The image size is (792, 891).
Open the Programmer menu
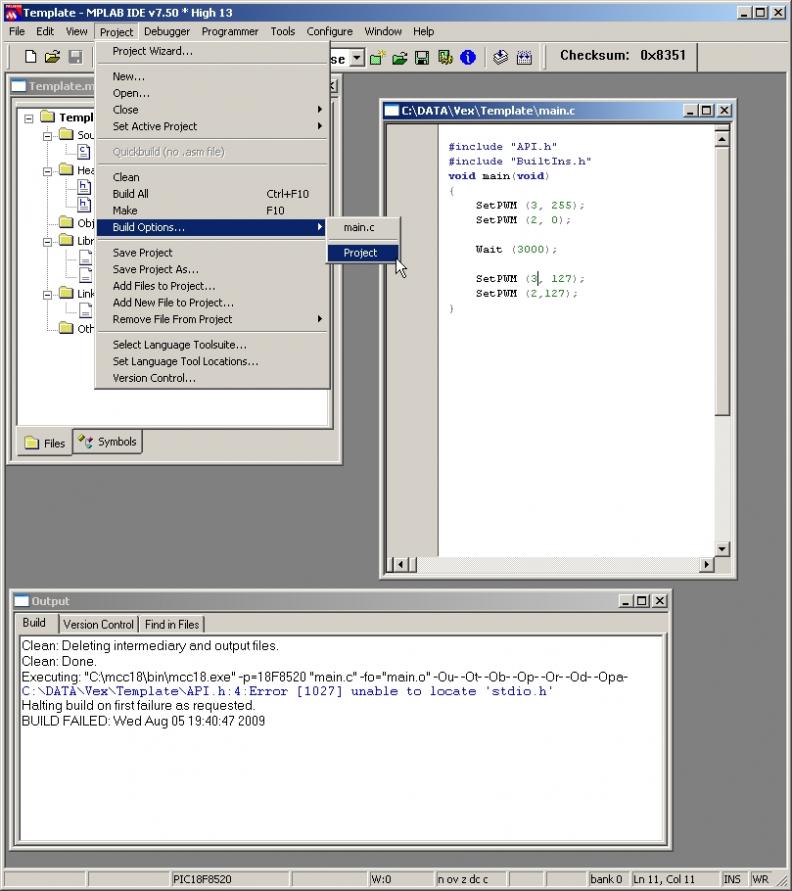pyautogui.click(x=230, y=31)
